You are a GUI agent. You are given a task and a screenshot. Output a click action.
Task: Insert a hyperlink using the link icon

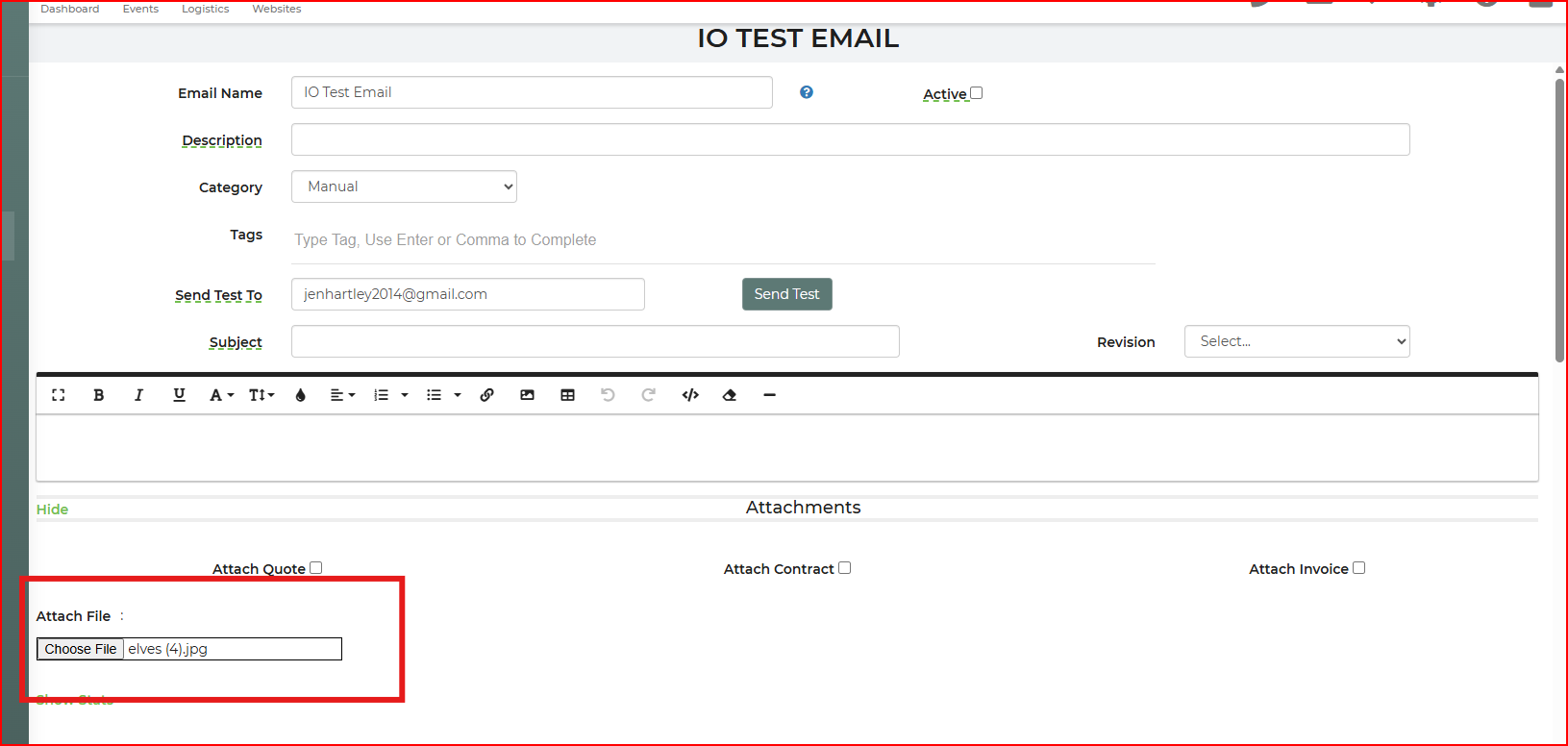coord(486,395)
